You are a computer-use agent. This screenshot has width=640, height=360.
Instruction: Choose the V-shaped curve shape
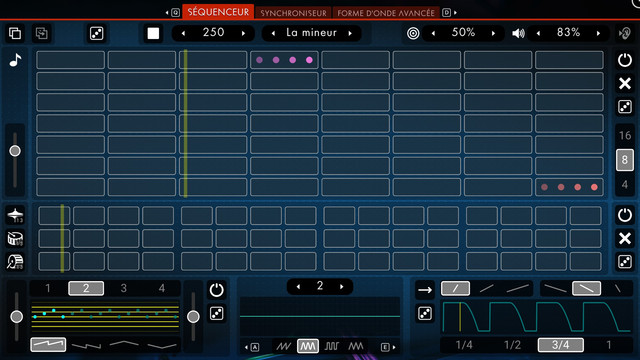click(162, 346)
